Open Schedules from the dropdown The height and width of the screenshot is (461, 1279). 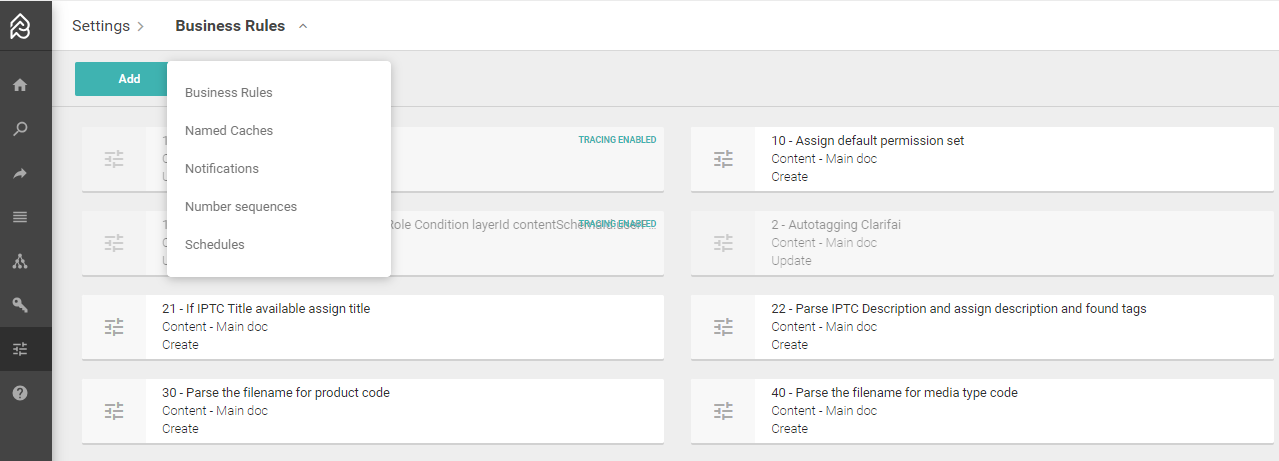pos(215,245)
